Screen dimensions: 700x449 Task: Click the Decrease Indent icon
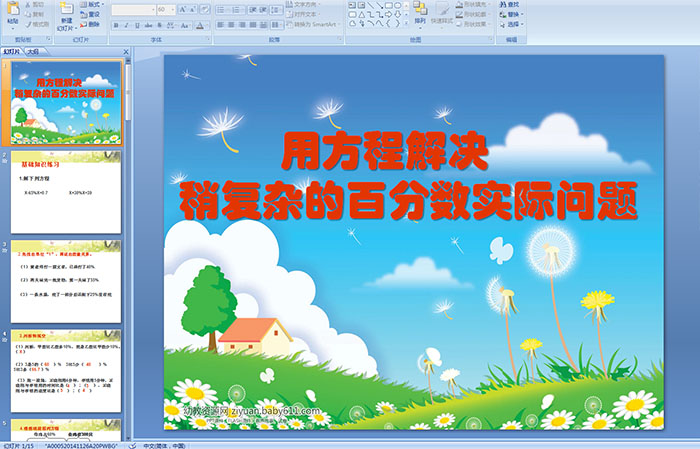tap(253, 9)
